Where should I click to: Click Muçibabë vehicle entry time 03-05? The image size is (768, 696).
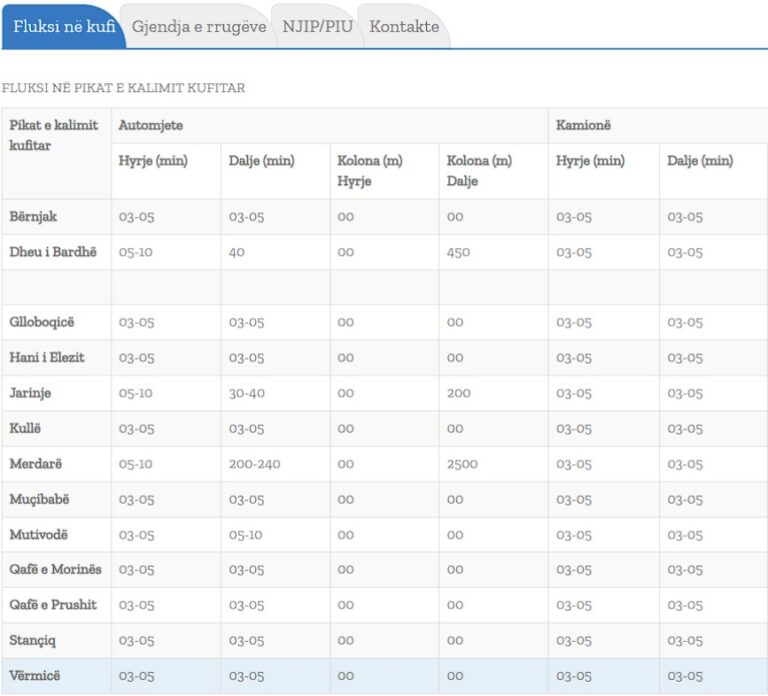coord(136,500)
